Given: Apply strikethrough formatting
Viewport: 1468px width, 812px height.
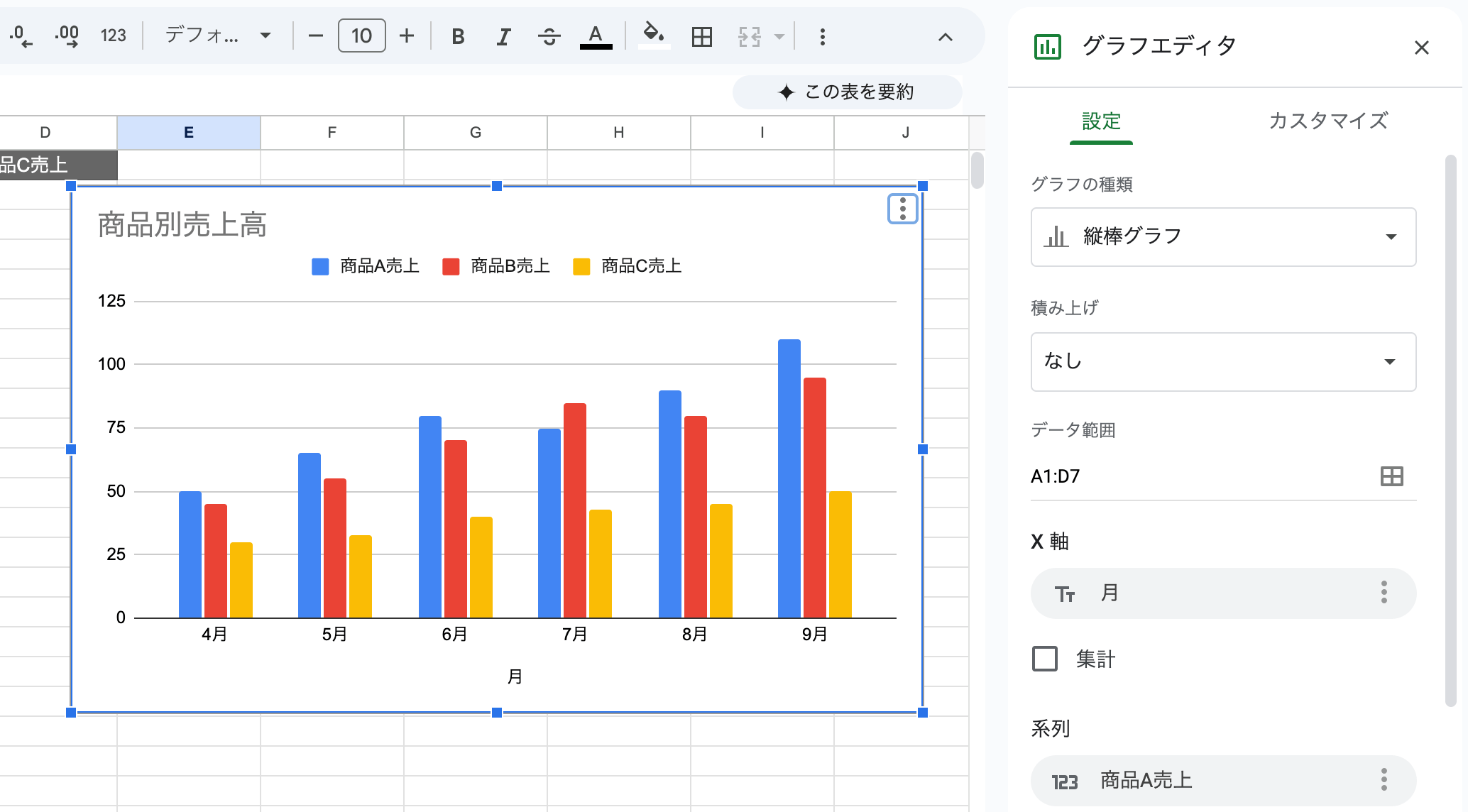Looking at the screenshot, I should coord(549,36).
